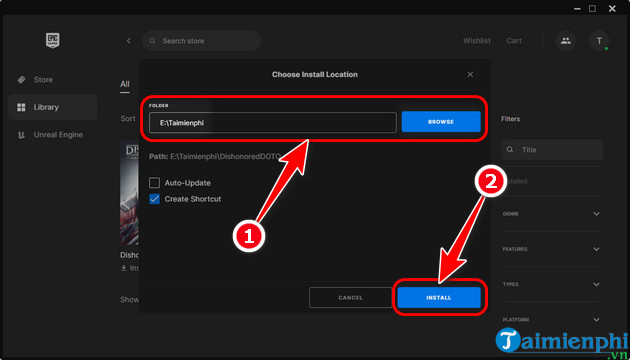
Task: Click the Unreal Engine logo icon
Action: pos(21,135)
